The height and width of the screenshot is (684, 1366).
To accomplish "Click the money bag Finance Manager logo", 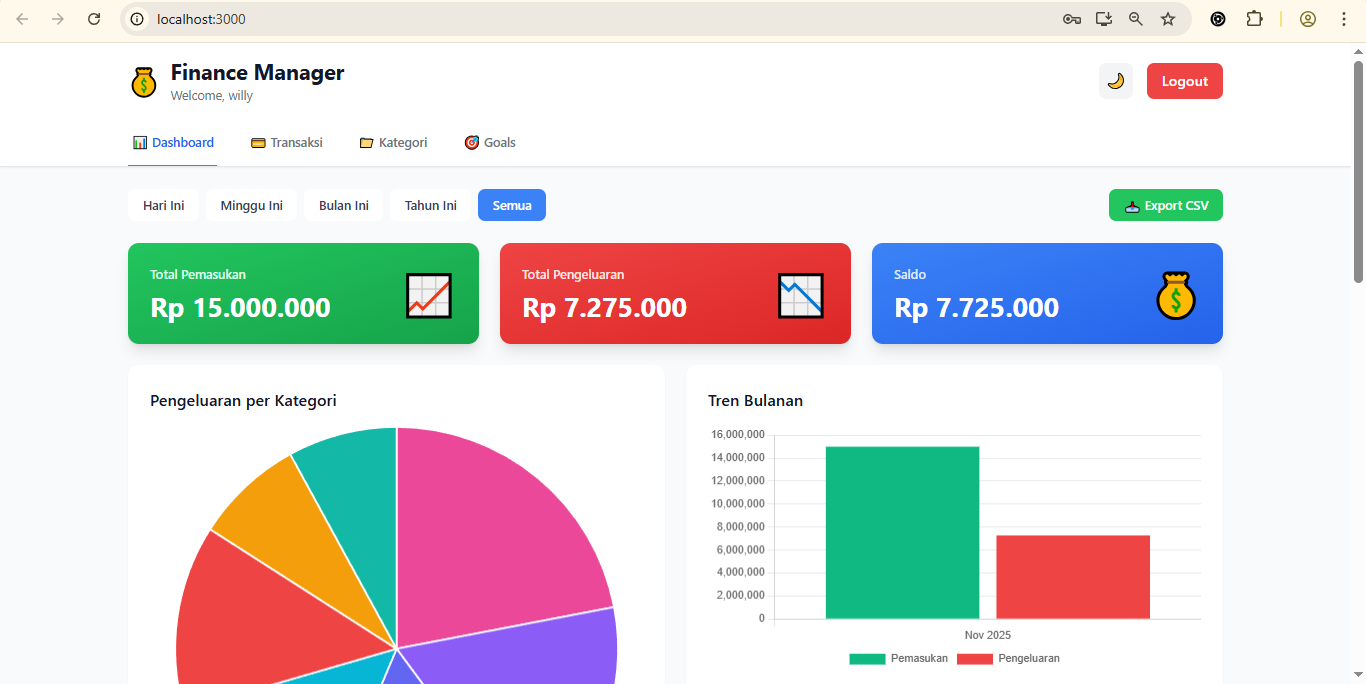I will coord(143,81).
